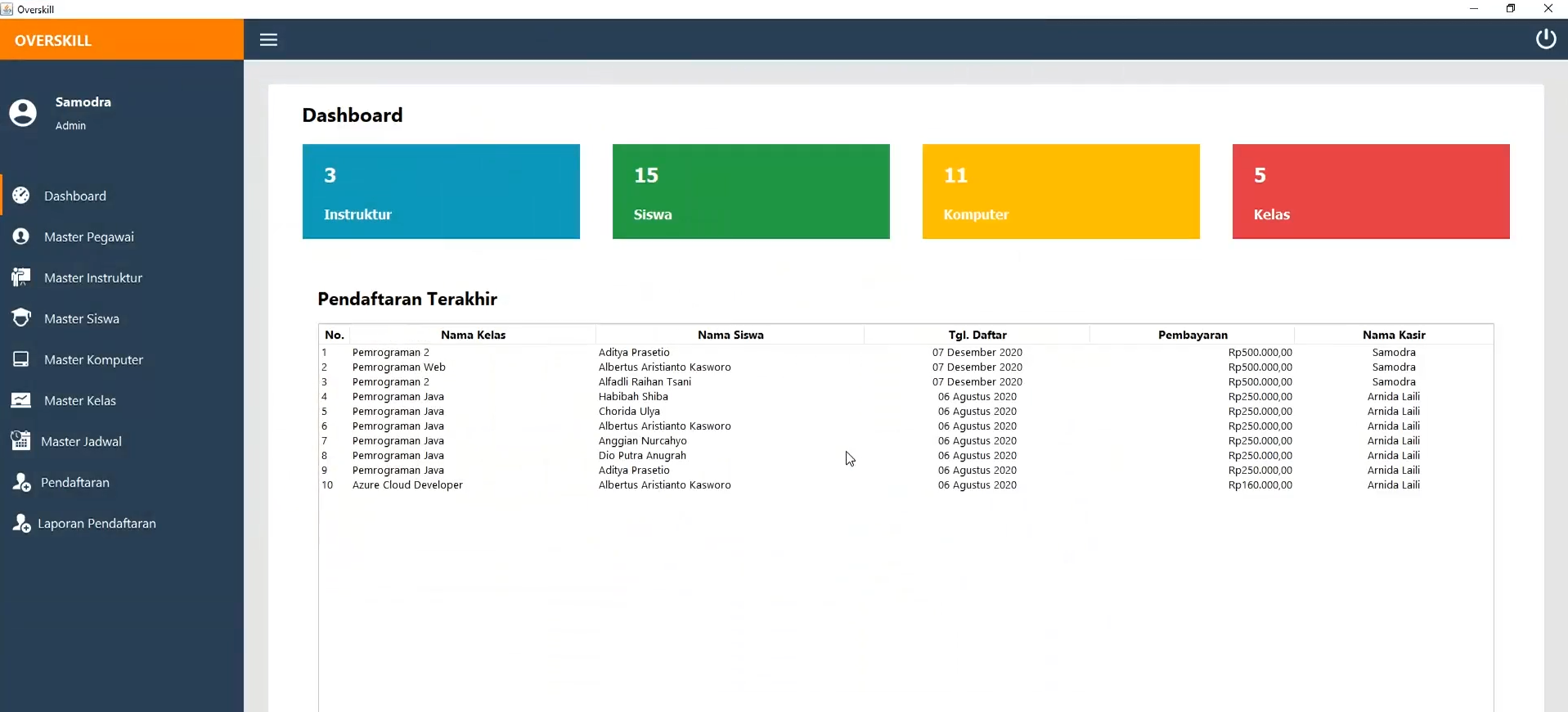This screenshot has height=712, width=1568.
Task: Click the Laporan Pendaftaran icon
Action: [x=21, y=523]
